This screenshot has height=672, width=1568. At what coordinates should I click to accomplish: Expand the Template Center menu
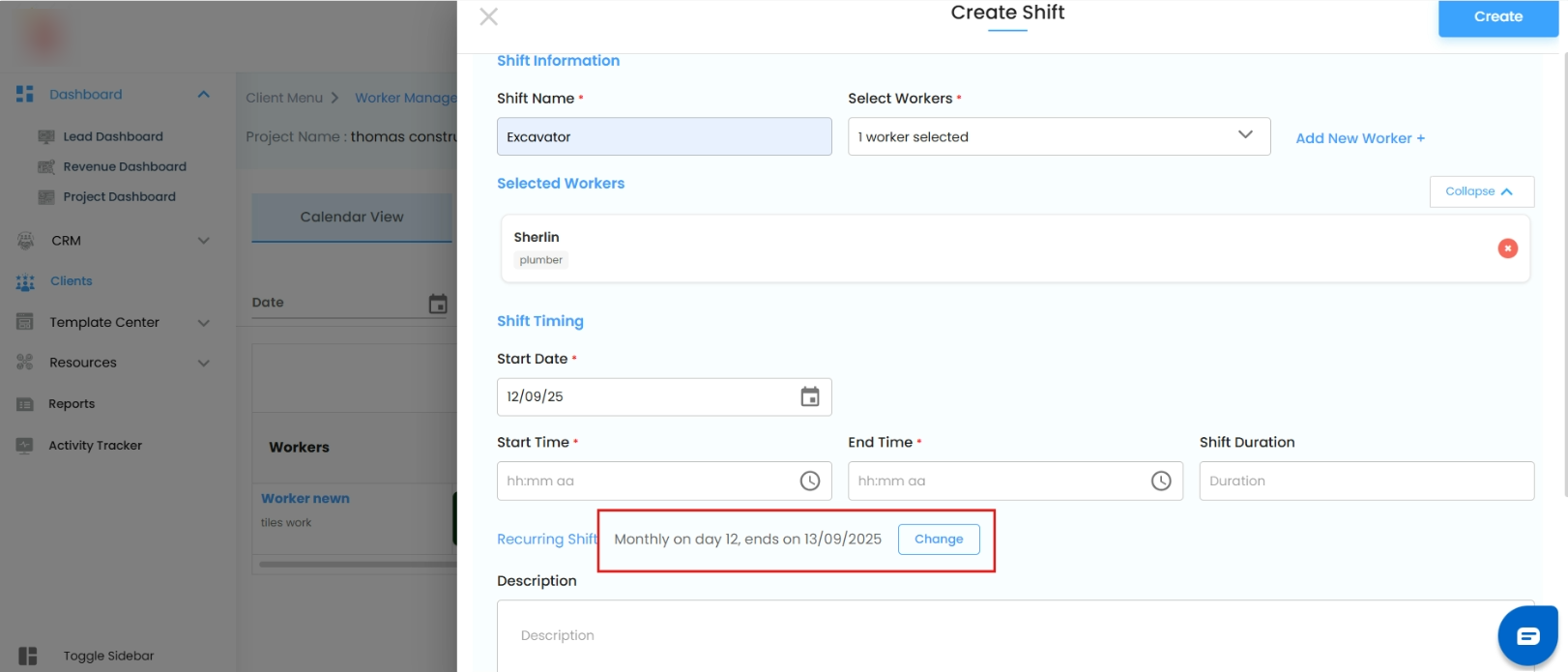pos(203,323)
